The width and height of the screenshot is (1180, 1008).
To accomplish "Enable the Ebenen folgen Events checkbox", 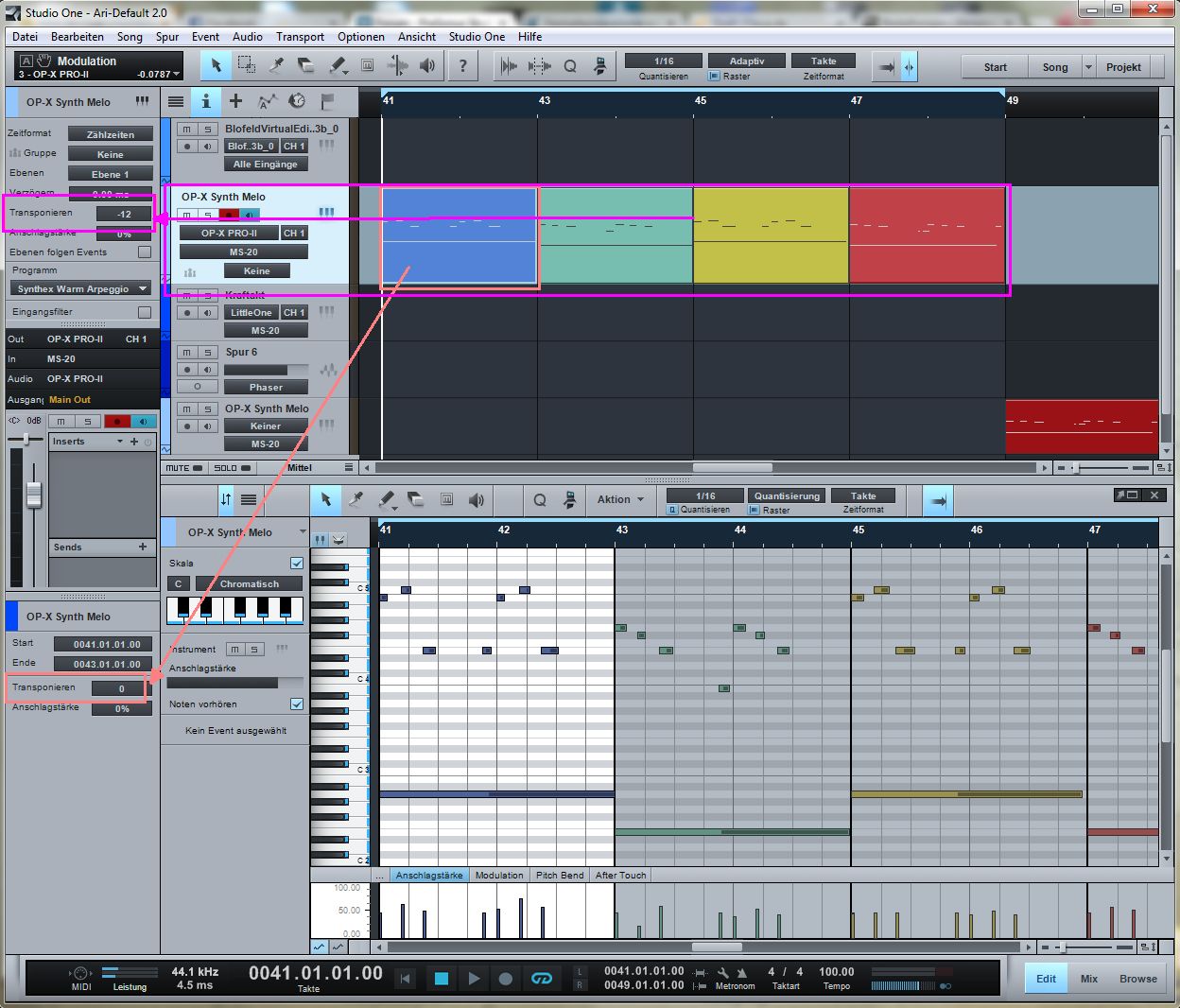I will point(145,252).
